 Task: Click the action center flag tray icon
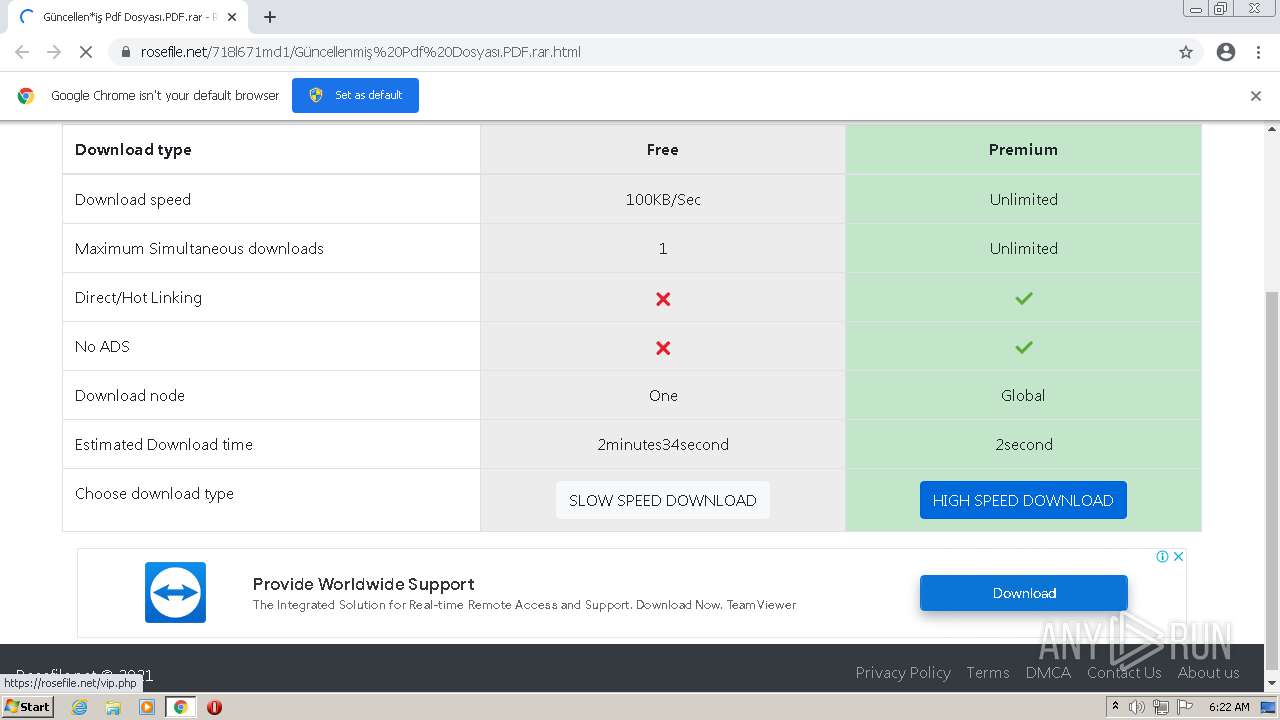click(x=1185, y=707)
